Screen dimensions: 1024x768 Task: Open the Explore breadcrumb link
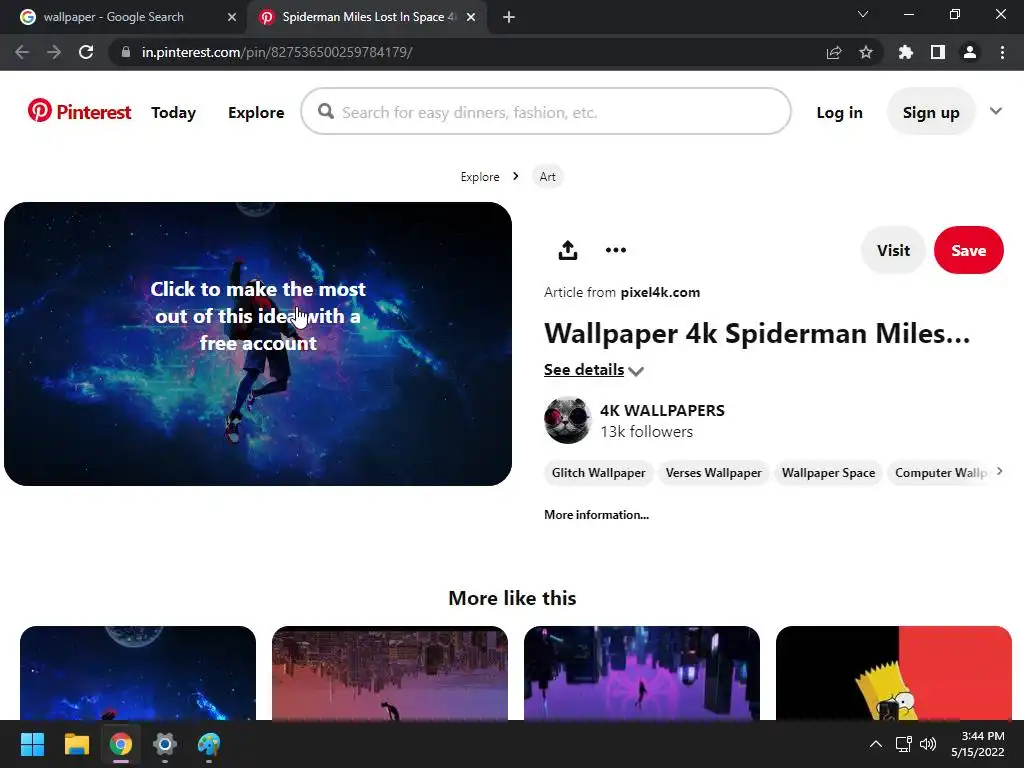[x=480, y=176]
